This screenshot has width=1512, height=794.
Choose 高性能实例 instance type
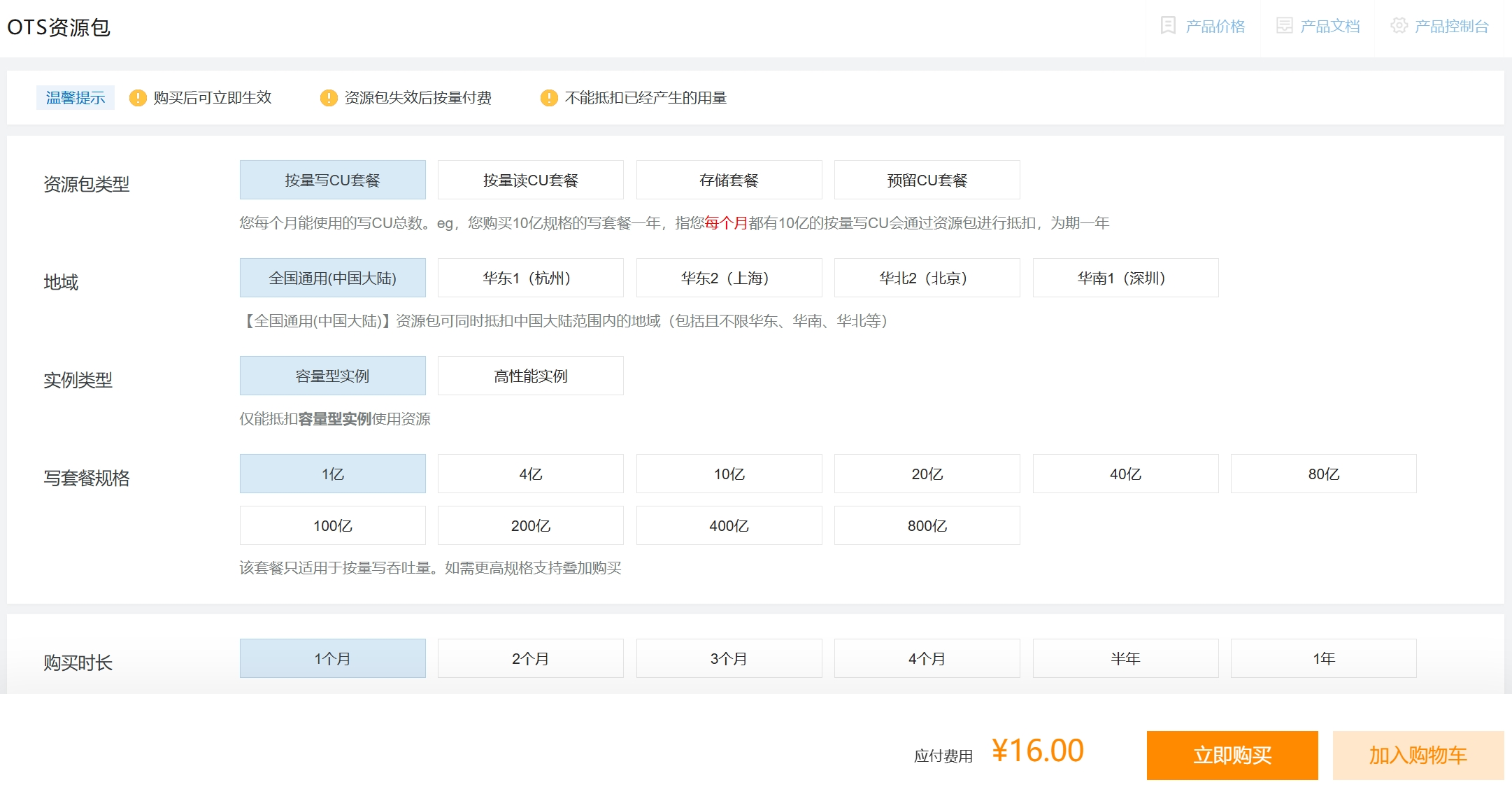click(x=531, y=376)
